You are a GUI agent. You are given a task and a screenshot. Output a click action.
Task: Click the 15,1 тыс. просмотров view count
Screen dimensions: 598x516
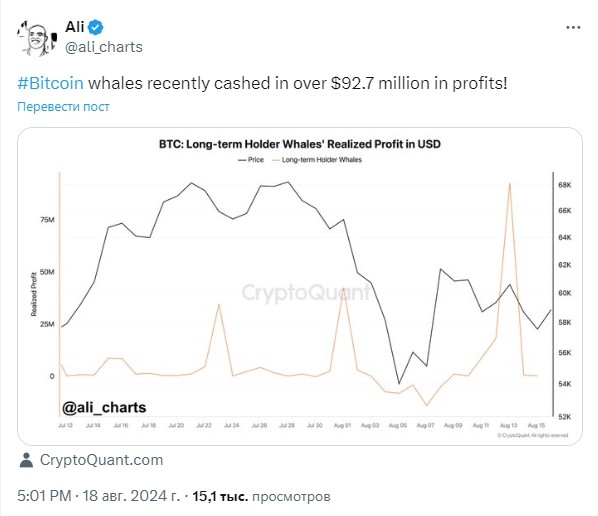(261, 496)
